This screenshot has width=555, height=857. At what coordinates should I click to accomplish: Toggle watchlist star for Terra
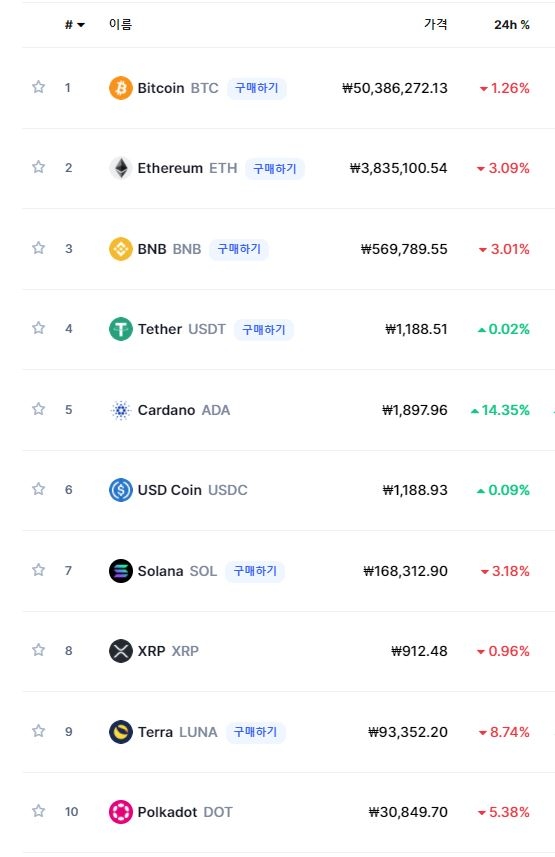pos(38,731)
